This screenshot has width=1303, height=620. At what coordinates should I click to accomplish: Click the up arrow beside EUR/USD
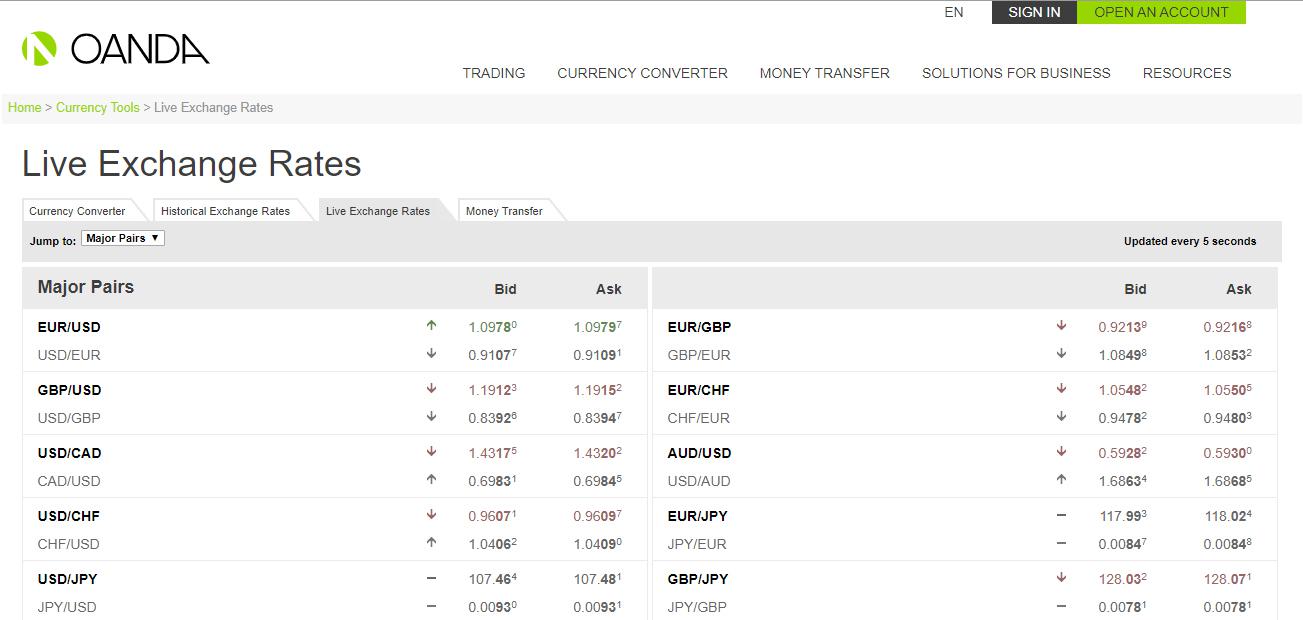pyautogui.click(x=431, y=325)
